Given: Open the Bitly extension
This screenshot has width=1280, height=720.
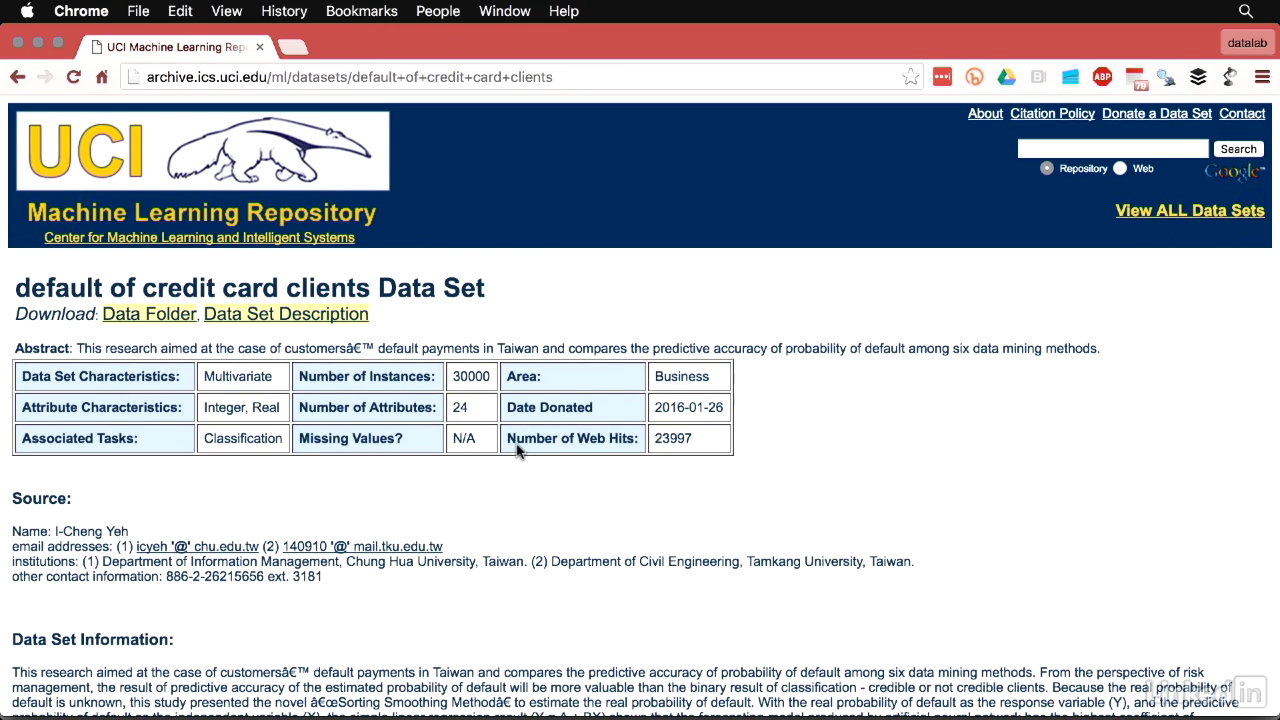Looking at the screenshot, I should coord(974,77).
